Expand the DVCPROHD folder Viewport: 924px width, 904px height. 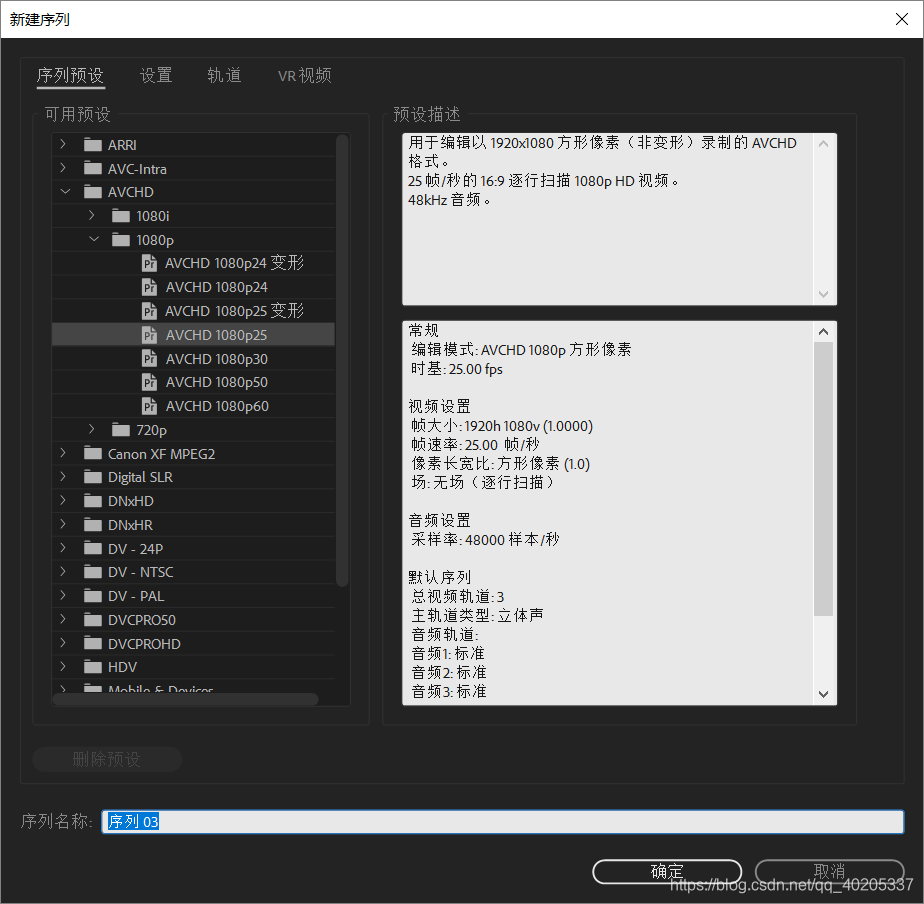63,643
